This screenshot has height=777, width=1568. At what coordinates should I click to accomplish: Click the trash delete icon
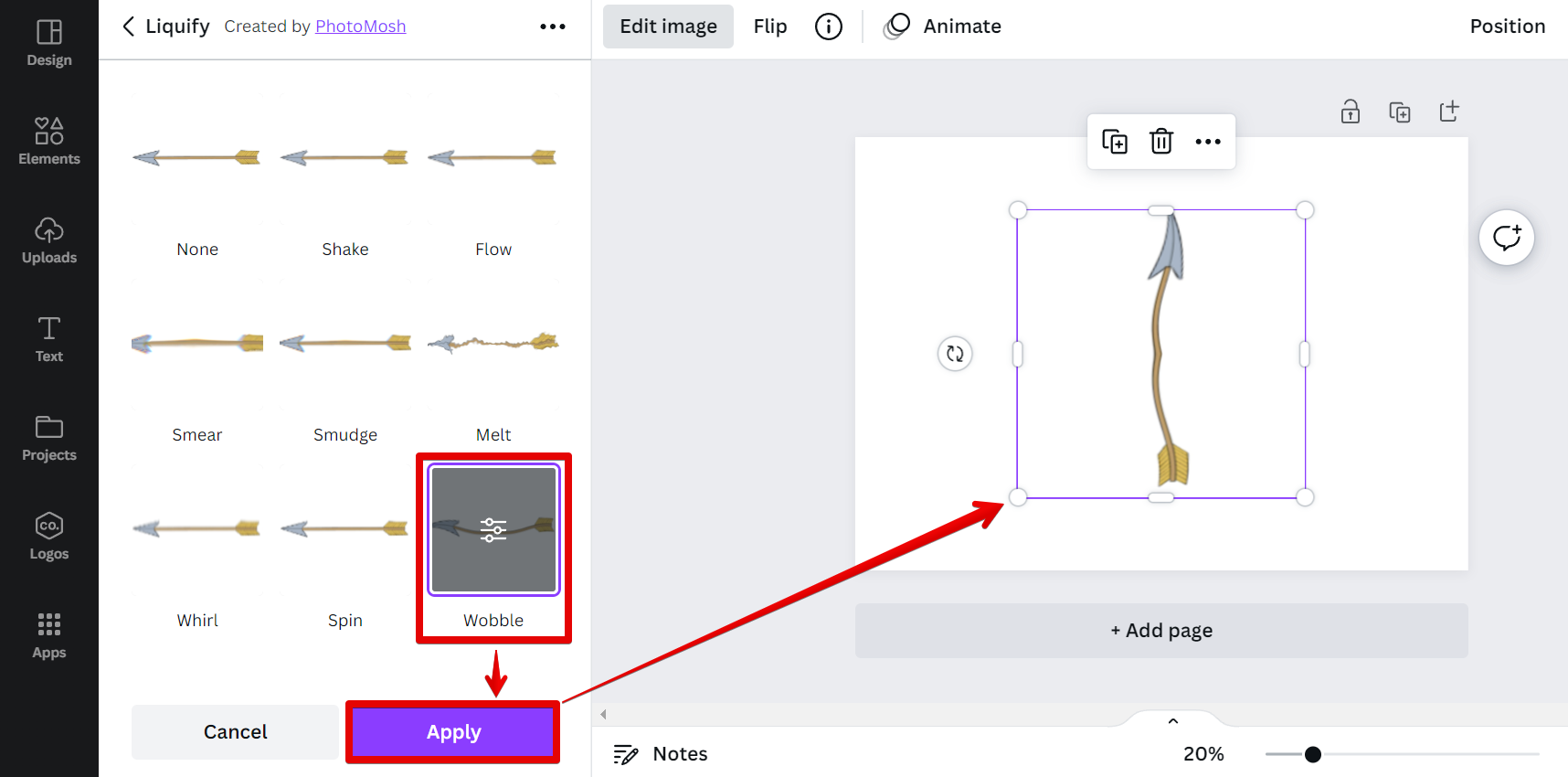pyautogui.click(x=1161, y=142)
